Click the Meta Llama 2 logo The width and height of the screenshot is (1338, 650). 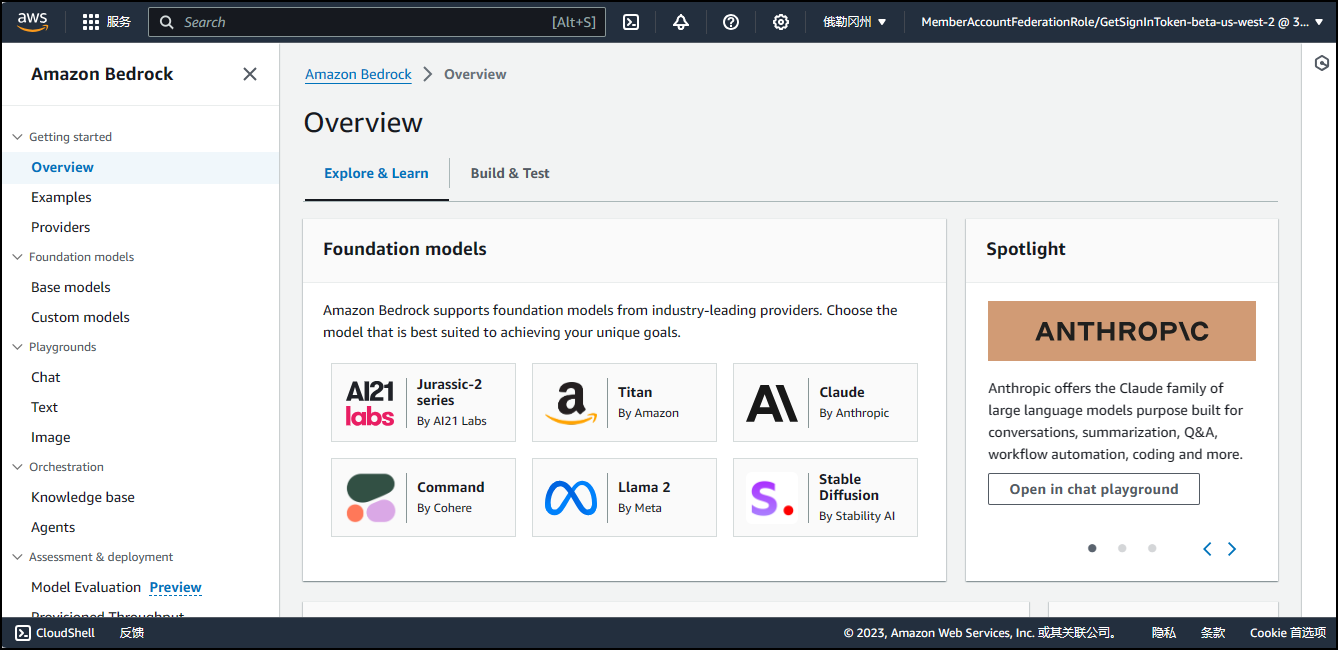[x=571, y=498]
